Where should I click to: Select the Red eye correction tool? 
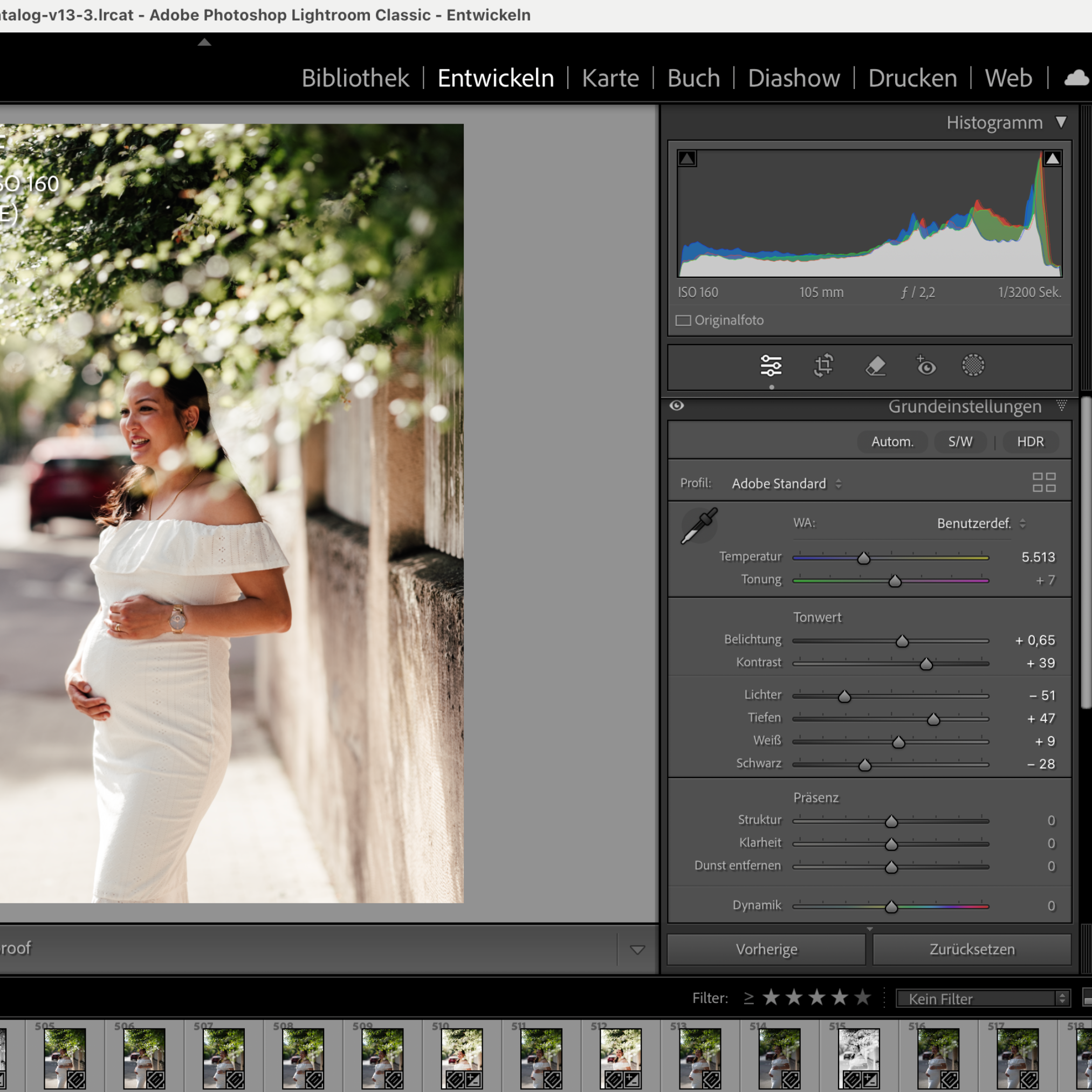coord(926,366)
